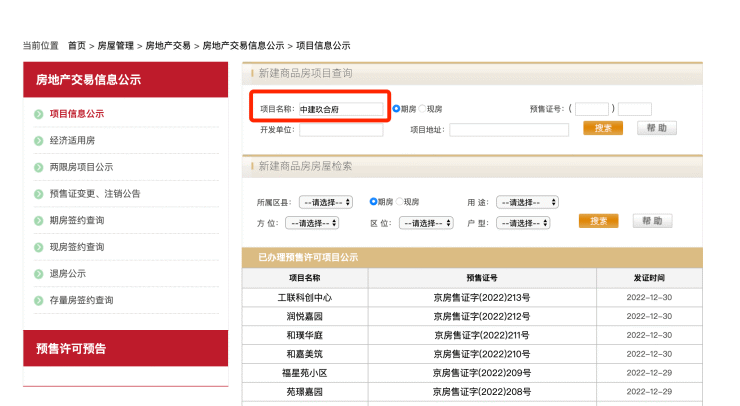740x406 pixels.
Task: Click permit 京房售证字(2022)210号
Action: [x=481, y=355]
